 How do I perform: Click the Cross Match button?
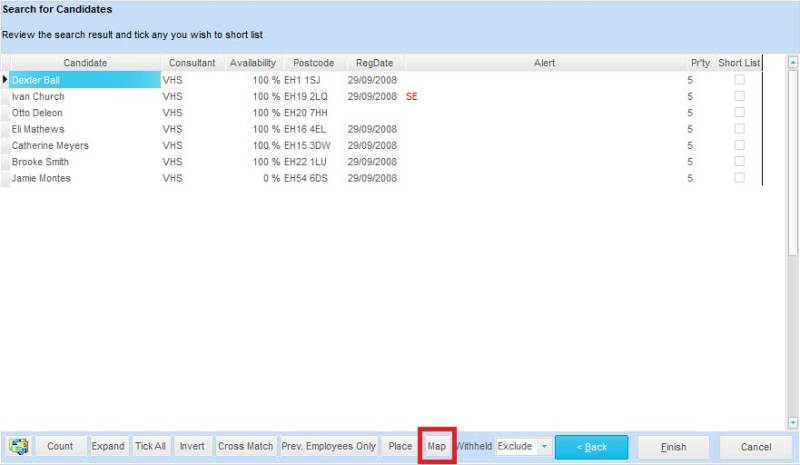[245, 446]
